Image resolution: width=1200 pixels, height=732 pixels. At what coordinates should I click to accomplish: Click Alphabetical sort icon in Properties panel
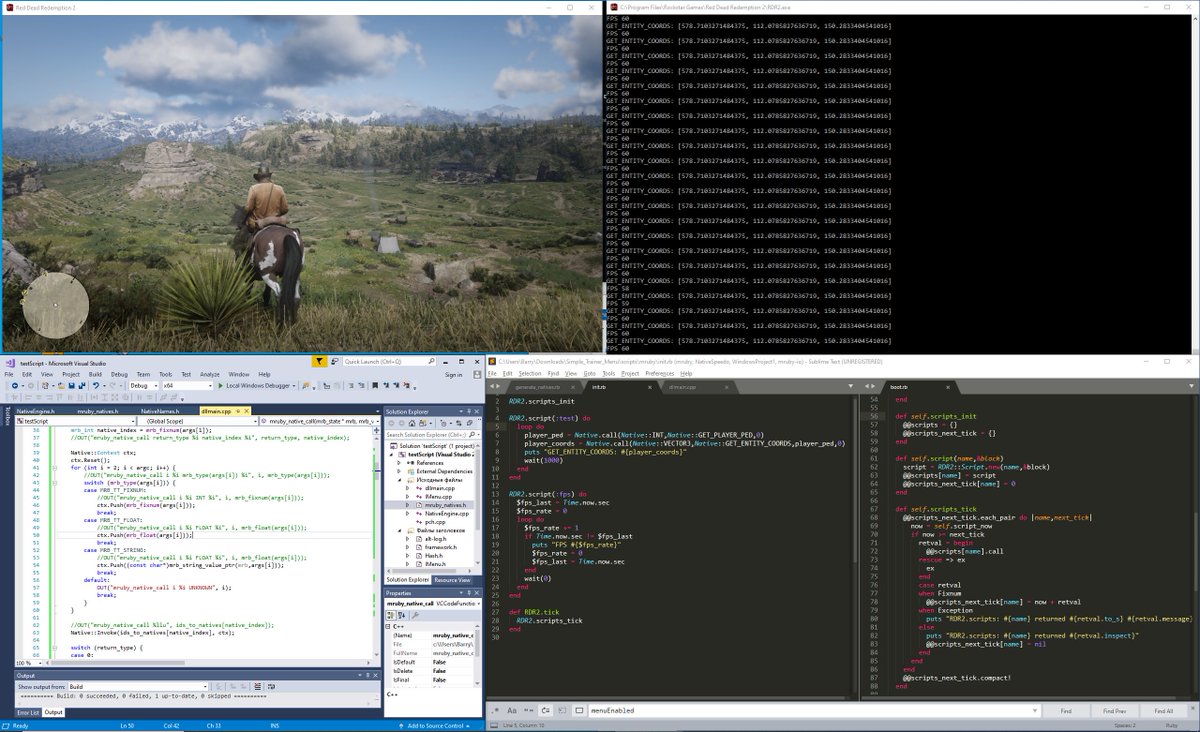[401, 615]
